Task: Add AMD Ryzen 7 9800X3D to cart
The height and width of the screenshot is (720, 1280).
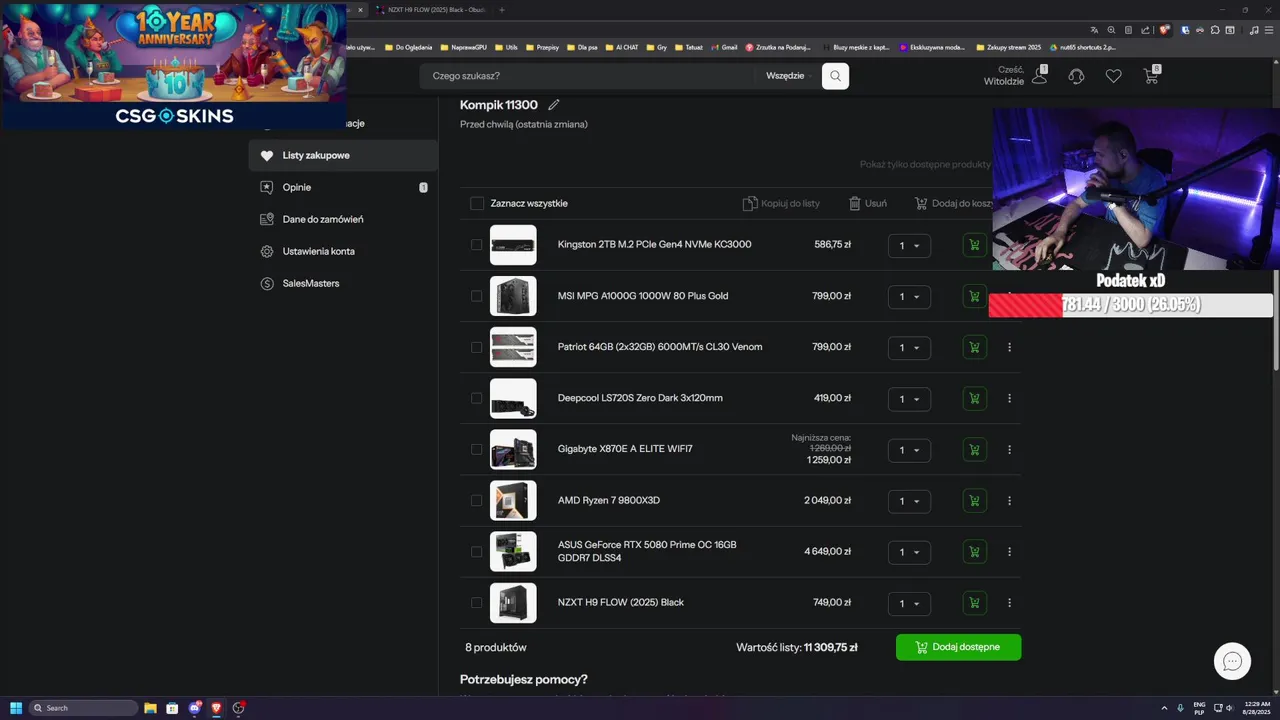Action: coord(974,501)
